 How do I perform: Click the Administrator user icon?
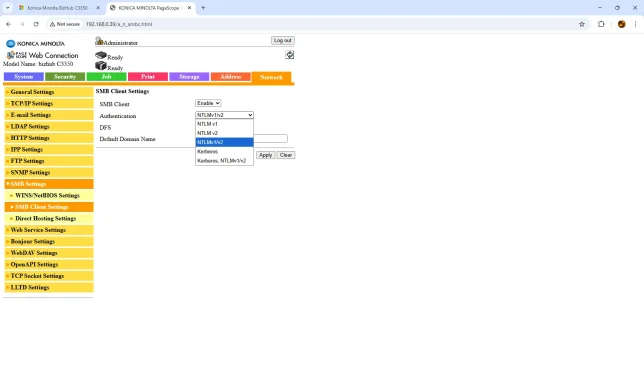[99, 41]
